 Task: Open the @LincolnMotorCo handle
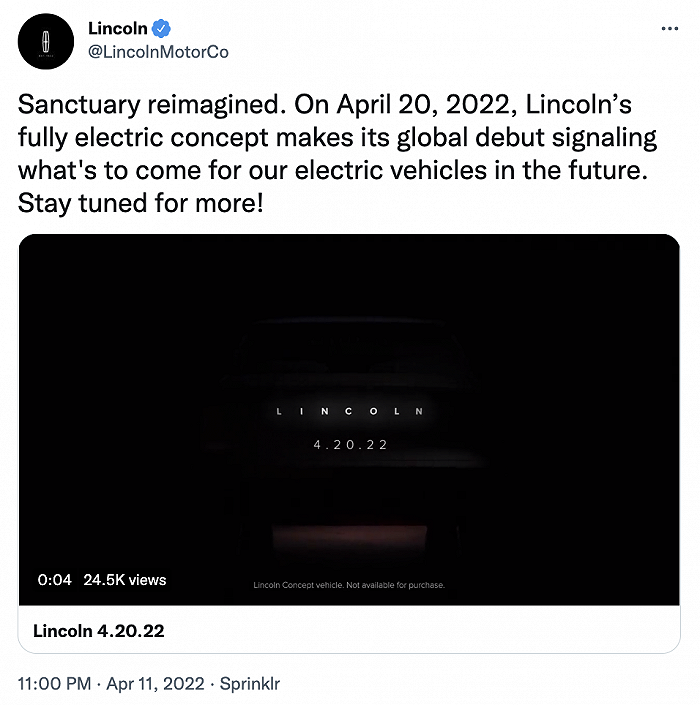(158, 51)
